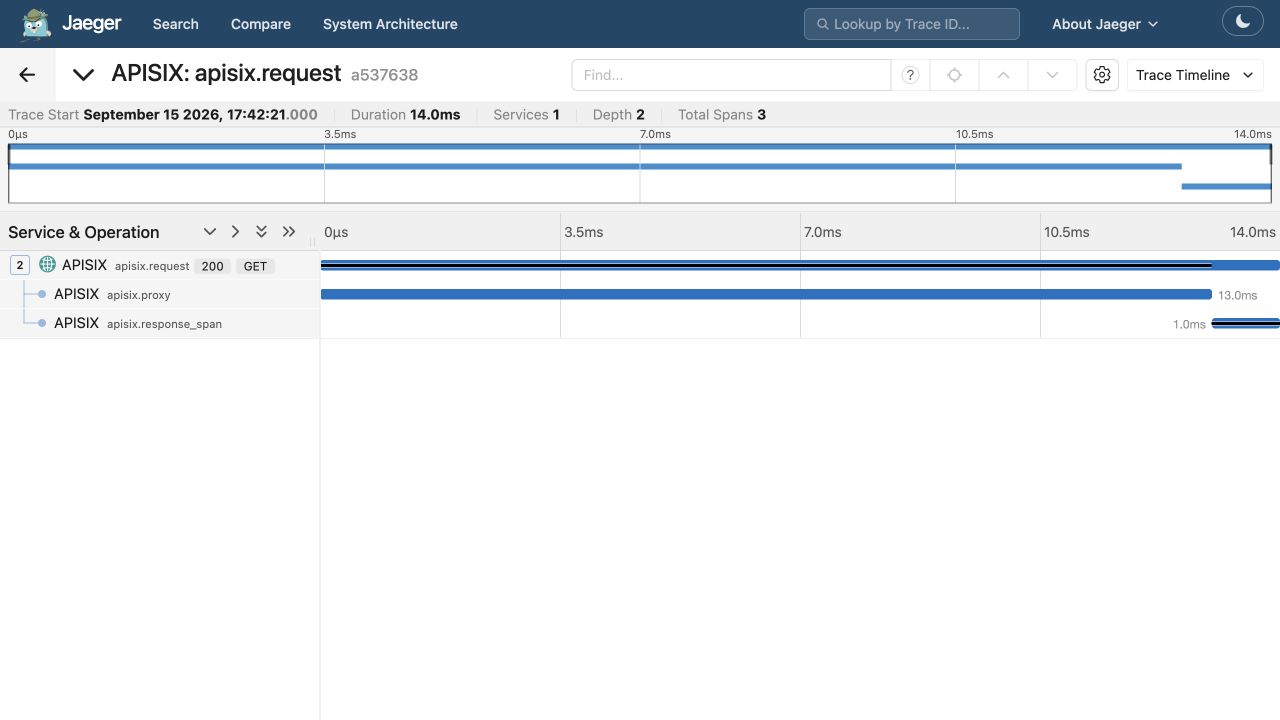
Task: Click the 13.0ms duration label
Action: tap(1238, 295)
